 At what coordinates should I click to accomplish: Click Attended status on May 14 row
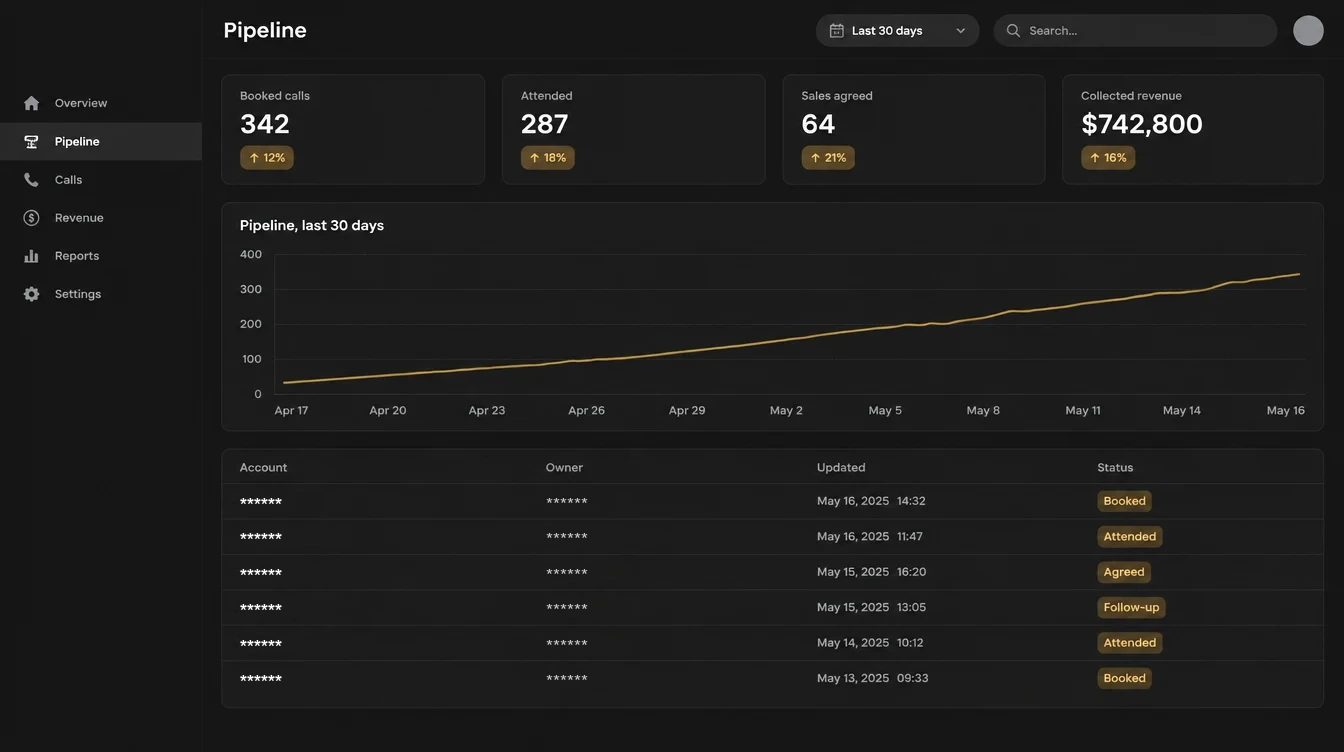(x=1130, y=643)
